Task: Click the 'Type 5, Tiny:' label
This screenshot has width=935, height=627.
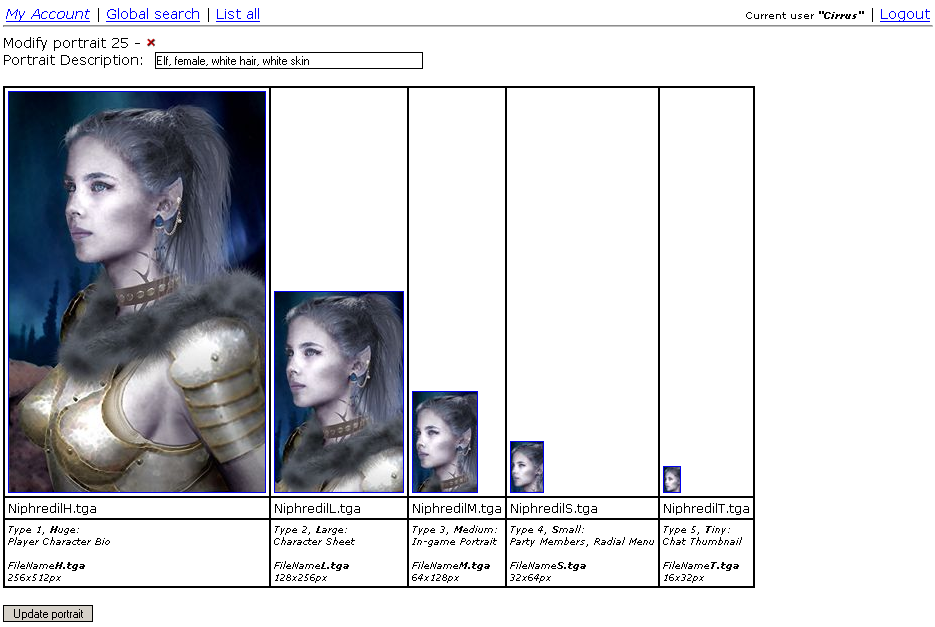Action: 696,530
